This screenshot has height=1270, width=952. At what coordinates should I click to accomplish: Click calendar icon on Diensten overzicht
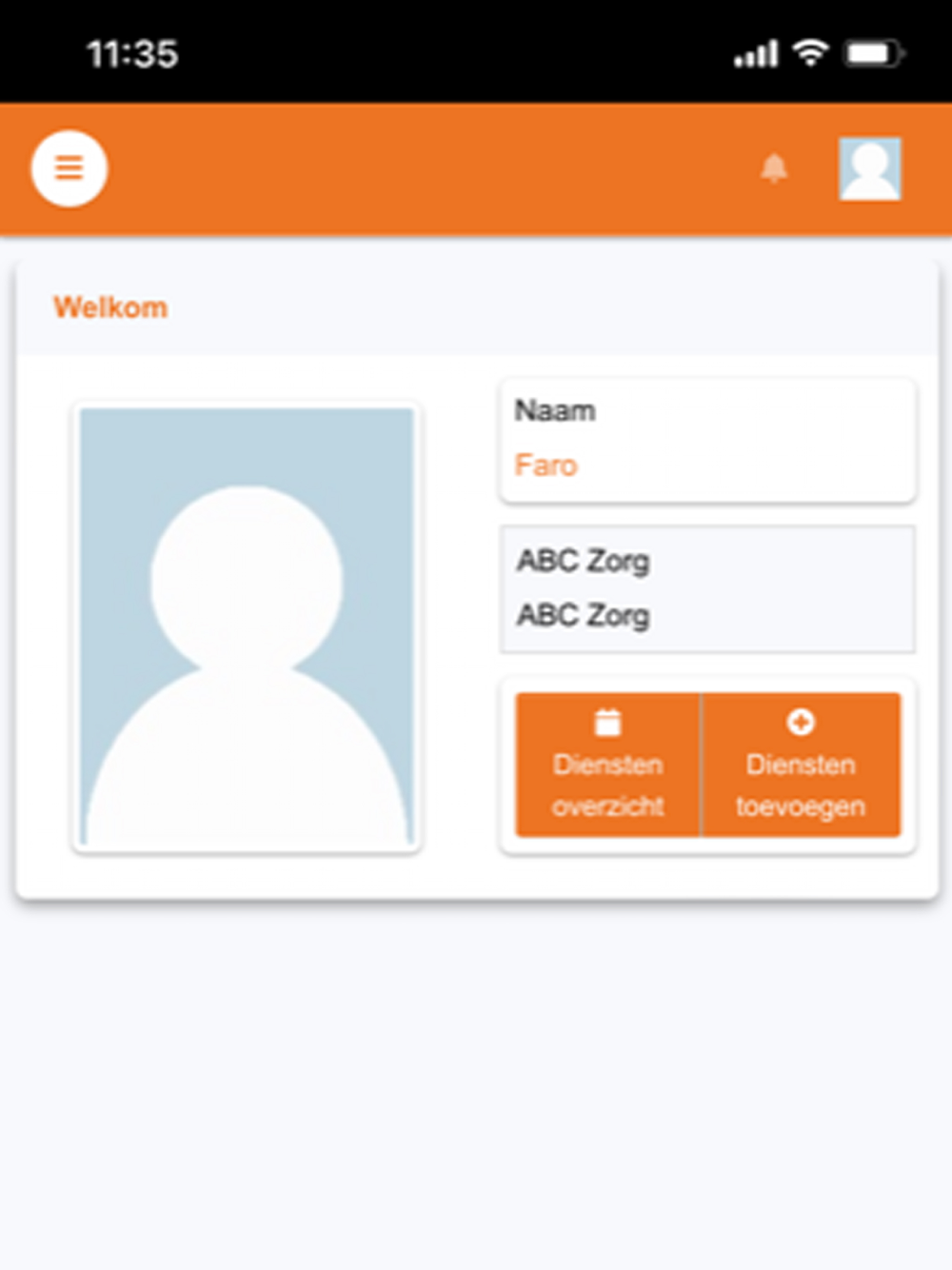607,723
